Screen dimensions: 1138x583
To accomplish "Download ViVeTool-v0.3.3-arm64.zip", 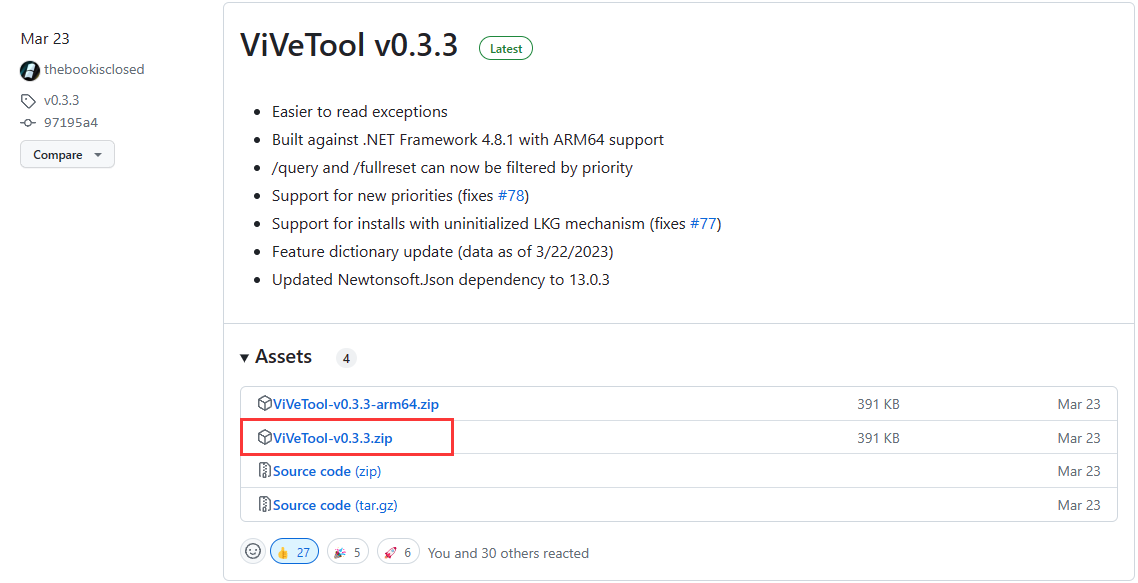I will [356, 405].
